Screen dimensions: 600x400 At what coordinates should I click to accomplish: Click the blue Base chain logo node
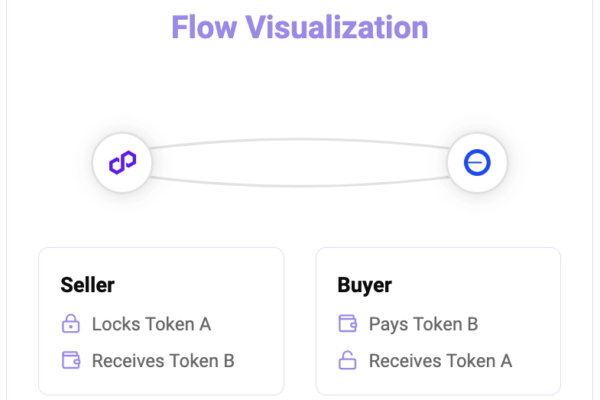(x=477, y=163)
